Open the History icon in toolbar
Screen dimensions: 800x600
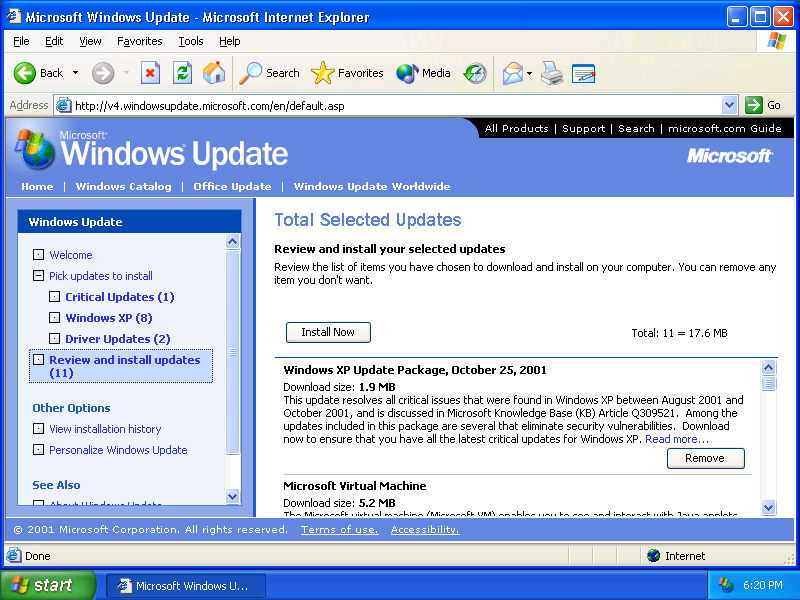pos(475,73)
